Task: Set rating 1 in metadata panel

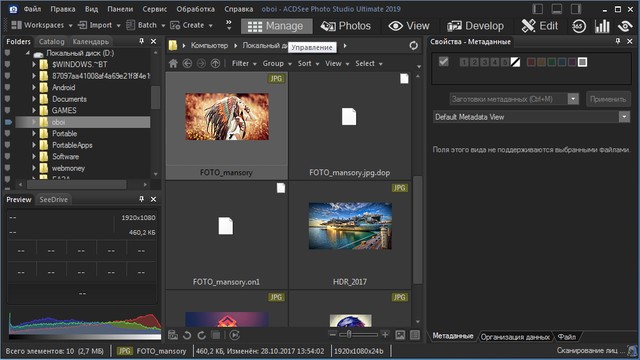Action: coord(464,62)
